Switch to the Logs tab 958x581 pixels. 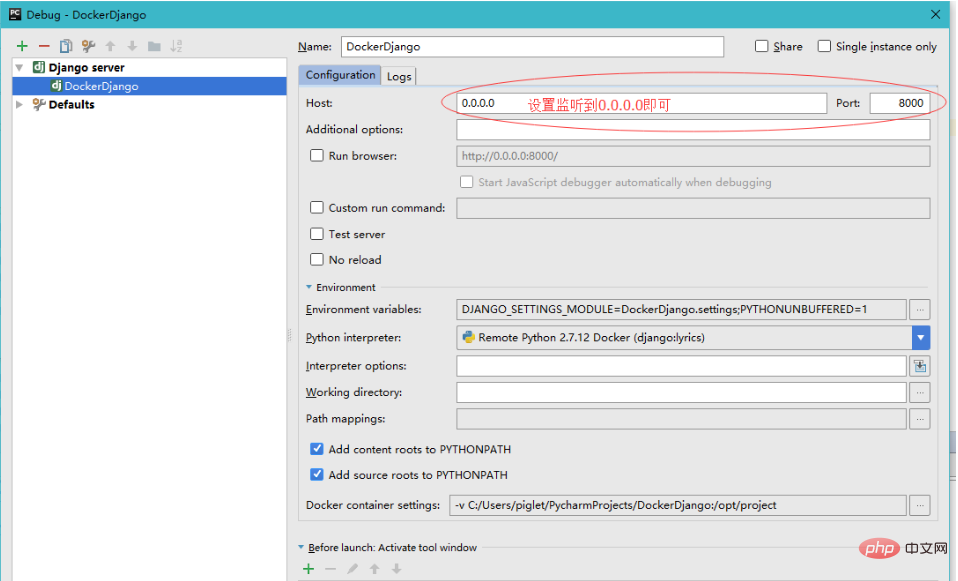399,76
